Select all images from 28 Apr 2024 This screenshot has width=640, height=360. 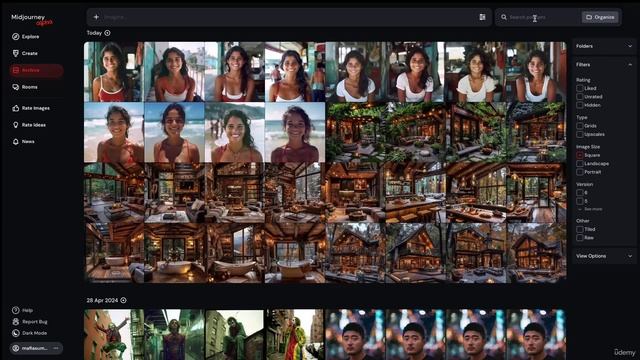click(x=123, y=300)
